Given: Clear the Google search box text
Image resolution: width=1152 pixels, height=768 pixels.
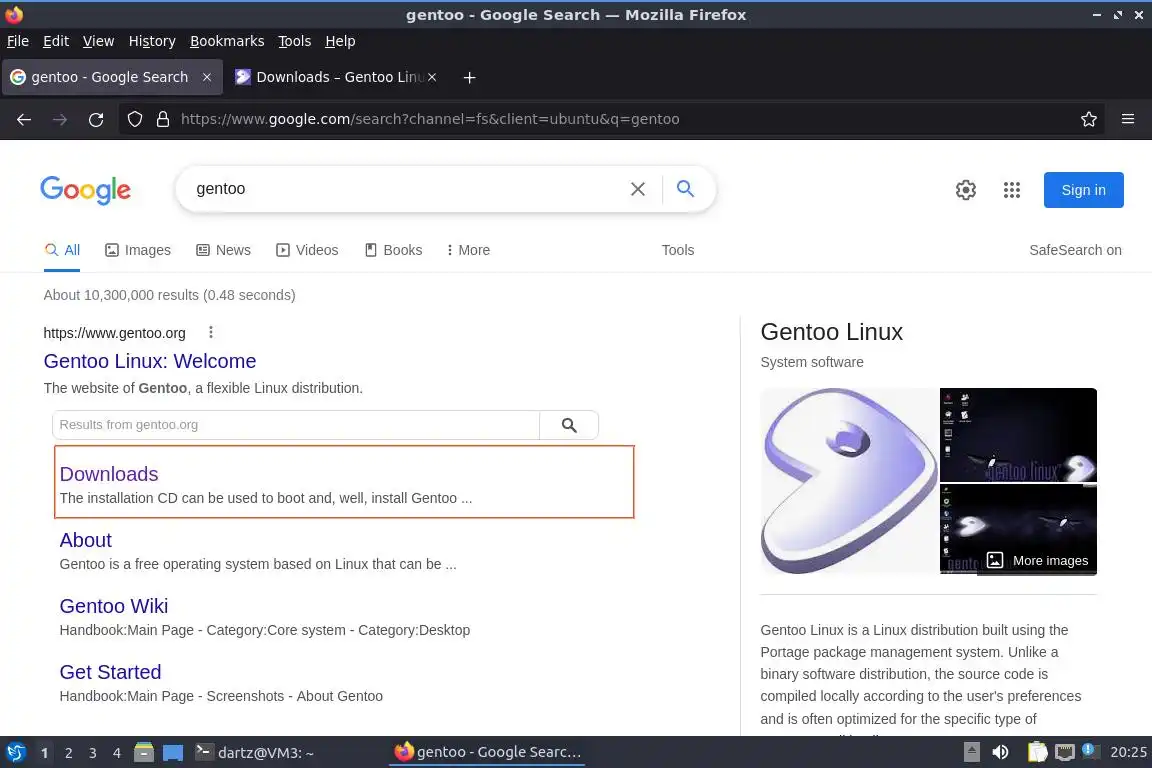Looking at the screenshot, I should click(x=638, y=189).
